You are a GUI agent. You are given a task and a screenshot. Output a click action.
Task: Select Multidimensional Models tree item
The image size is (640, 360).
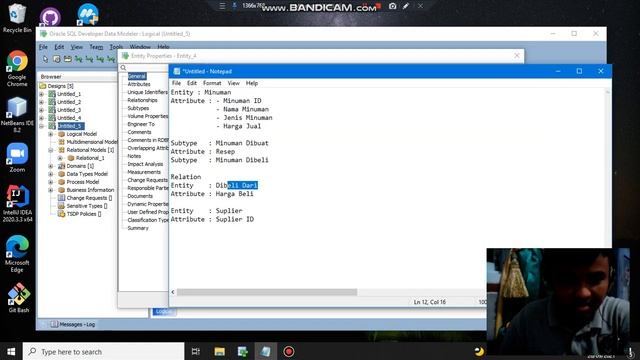click(x=91, y=142)
